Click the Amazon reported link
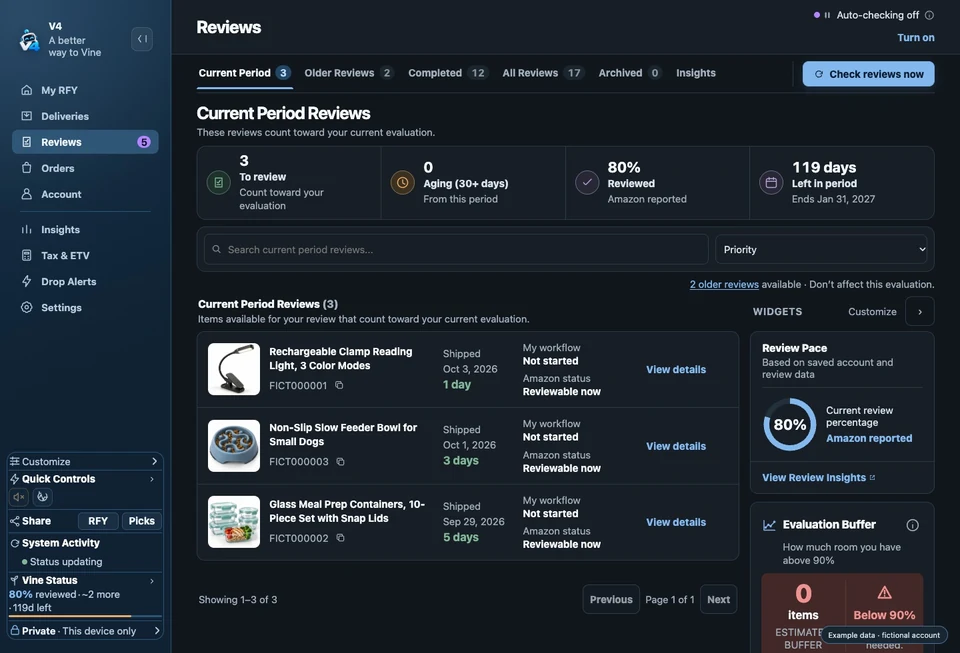Screen dimensions: 960x653 point(869,438)
